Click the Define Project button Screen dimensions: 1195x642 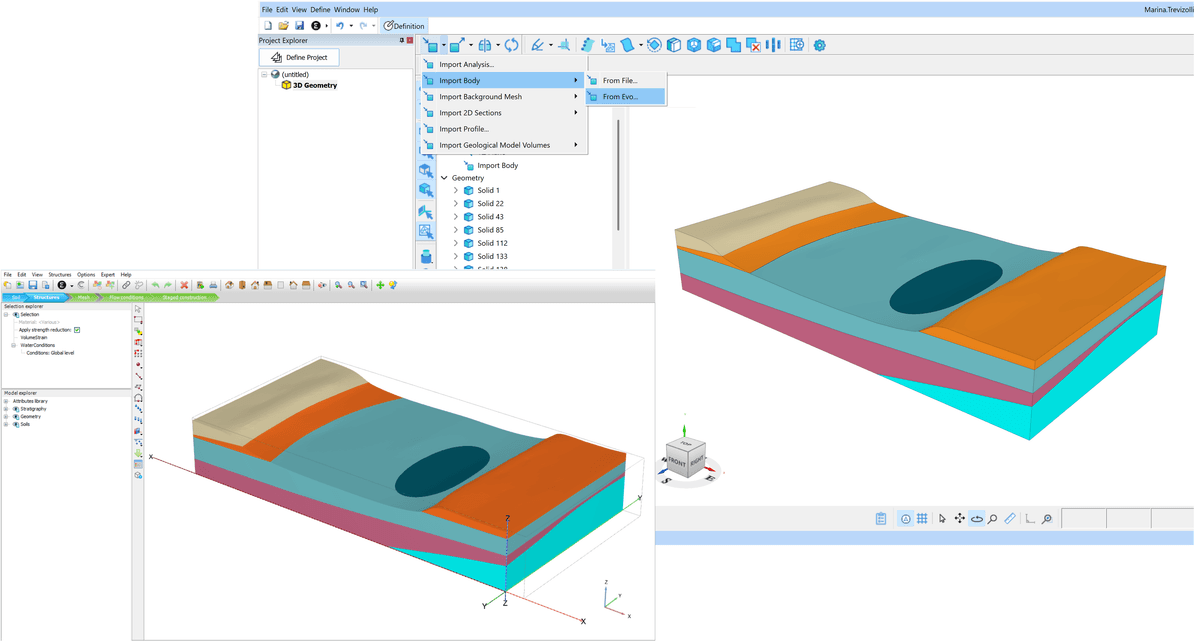pyautogui.click(x=299, y=57)
